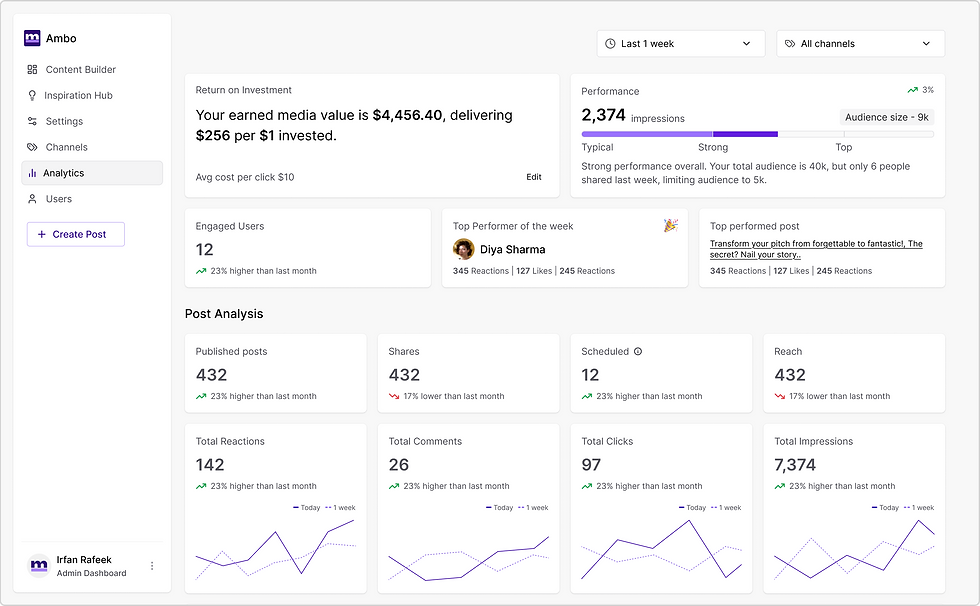Click the Post Analysis heading
980x606 pixels.
click(x=224, y=314)
